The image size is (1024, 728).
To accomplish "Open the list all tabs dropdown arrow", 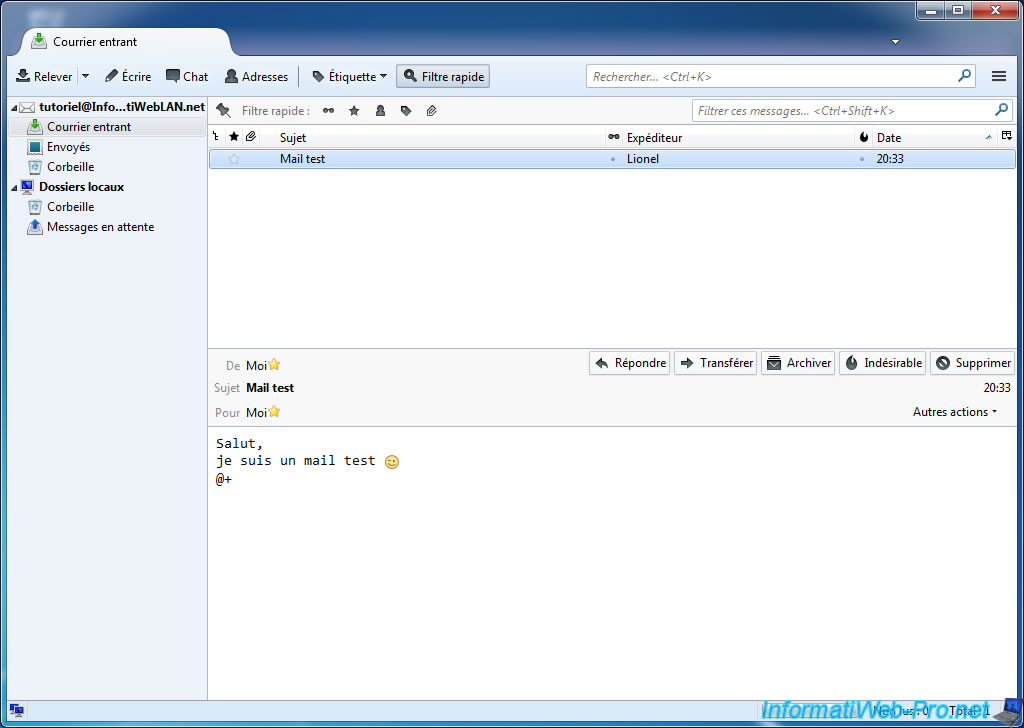I will click(895, 42).
